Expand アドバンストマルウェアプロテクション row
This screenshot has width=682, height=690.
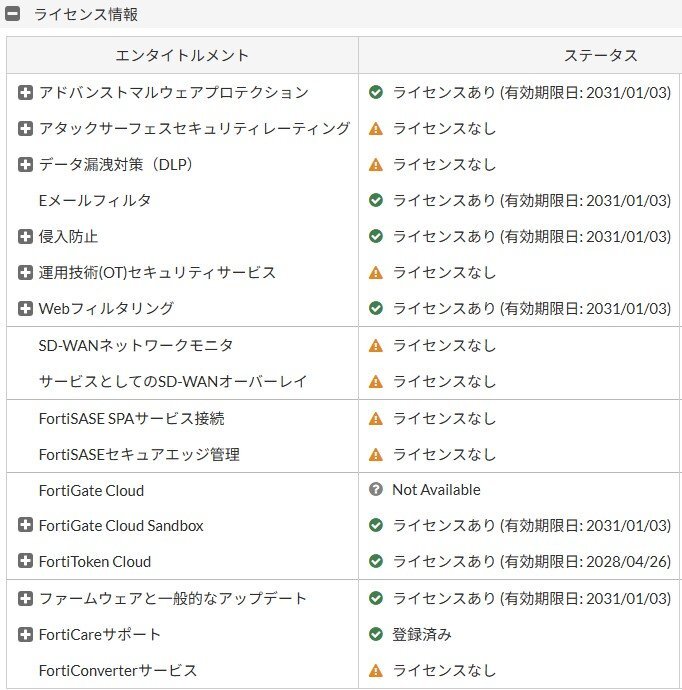(x=26, y=93)
